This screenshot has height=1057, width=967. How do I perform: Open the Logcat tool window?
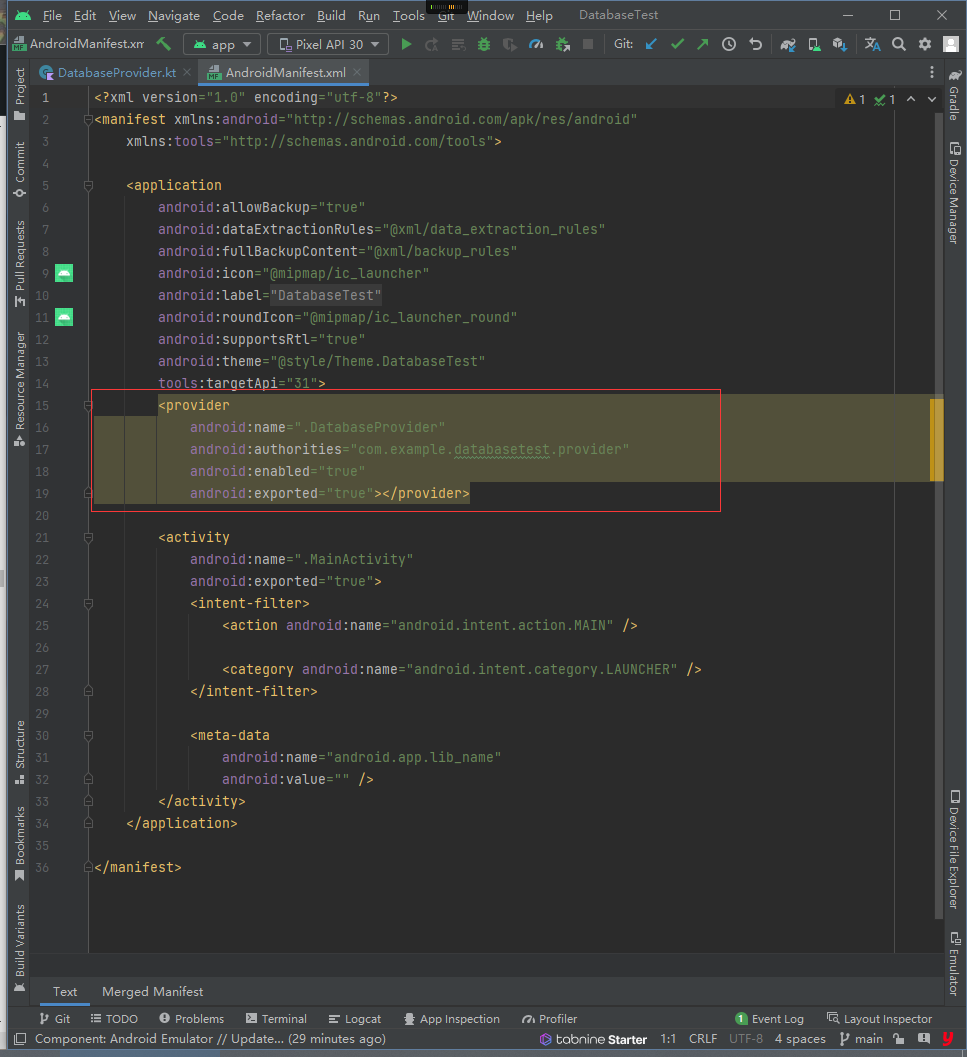pyautogui.click(x=354, y=1019)
